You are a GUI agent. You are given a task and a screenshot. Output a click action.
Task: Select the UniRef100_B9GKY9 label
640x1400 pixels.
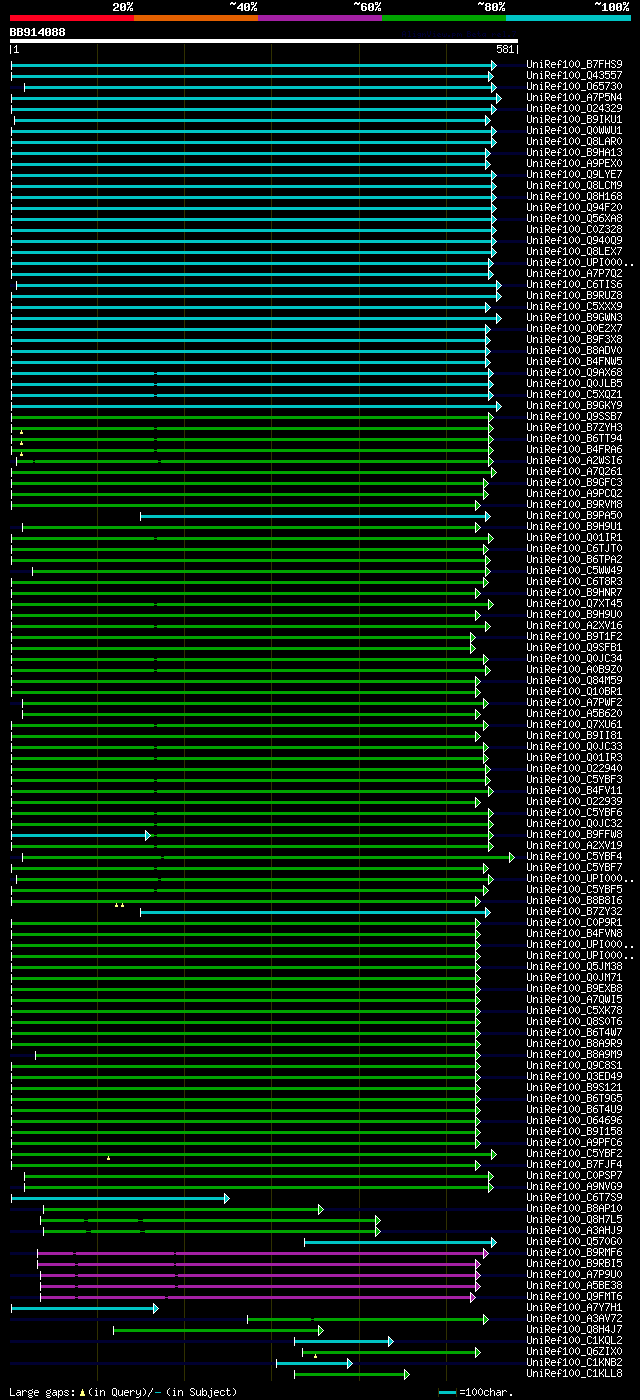574,405
